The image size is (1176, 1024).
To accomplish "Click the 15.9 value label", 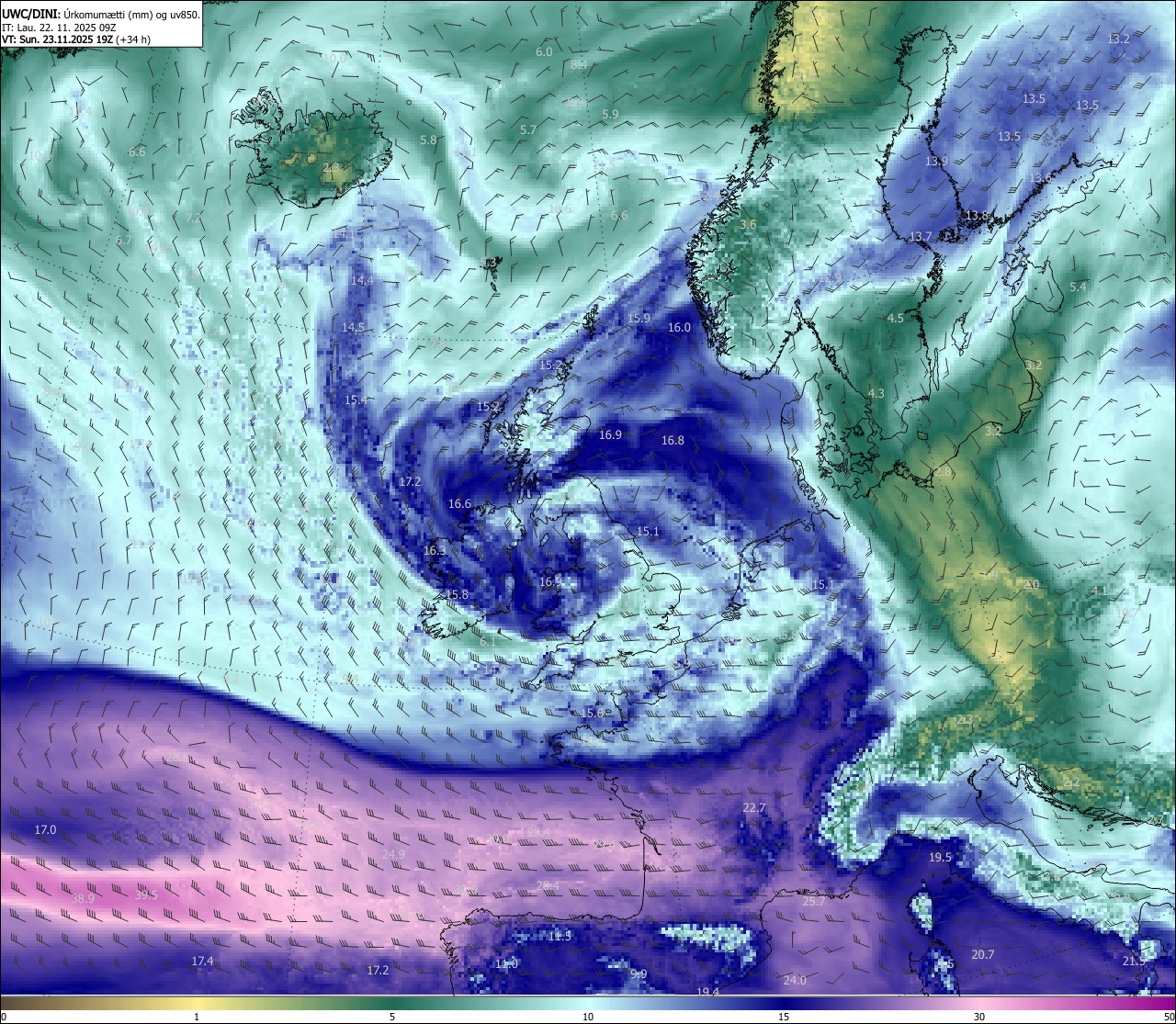I will (639, 318).
